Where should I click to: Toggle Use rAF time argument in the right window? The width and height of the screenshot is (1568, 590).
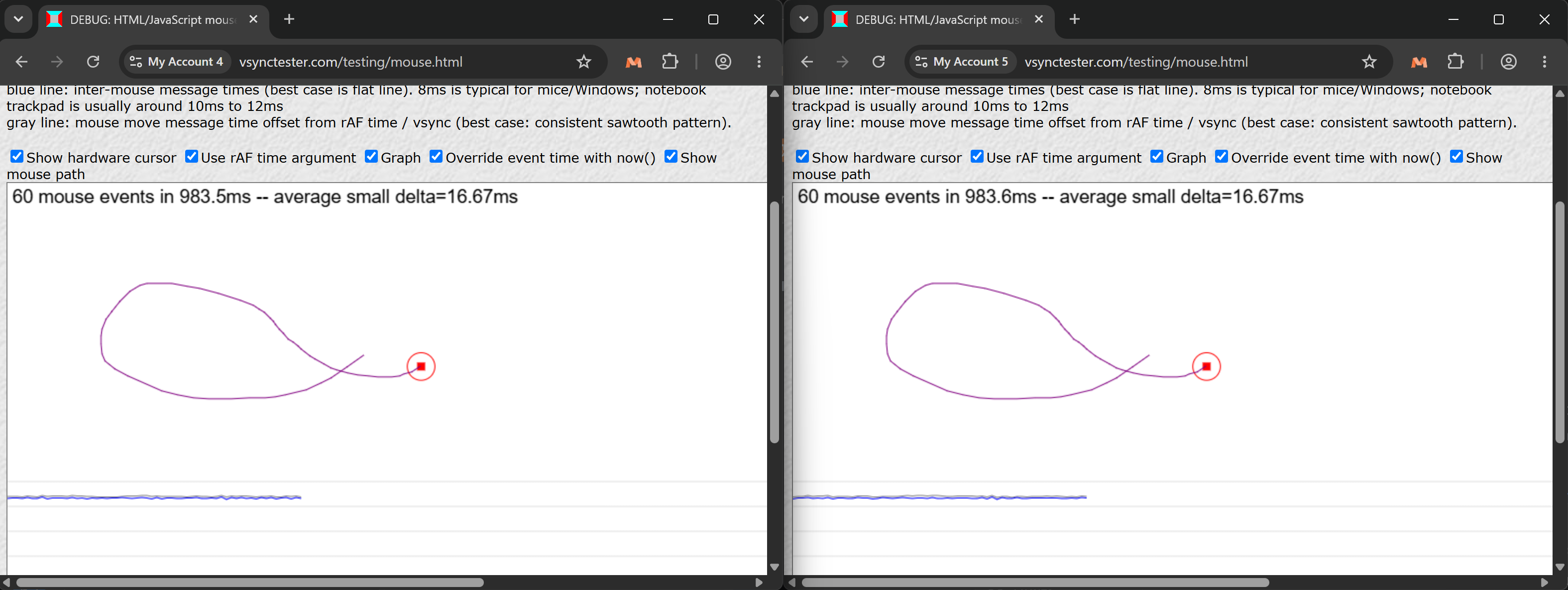(x=977, y=156)
